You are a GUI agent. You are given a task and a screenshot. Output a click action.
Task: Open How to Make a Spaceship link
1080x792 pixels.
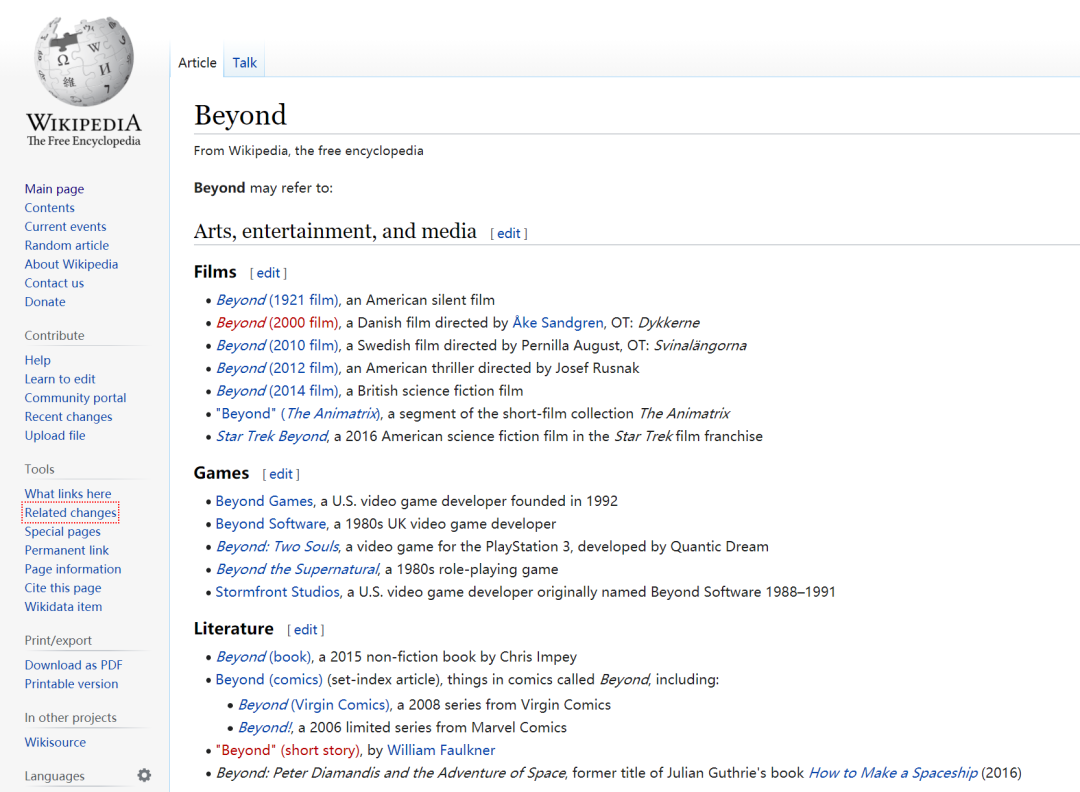[x=893, y=773]
